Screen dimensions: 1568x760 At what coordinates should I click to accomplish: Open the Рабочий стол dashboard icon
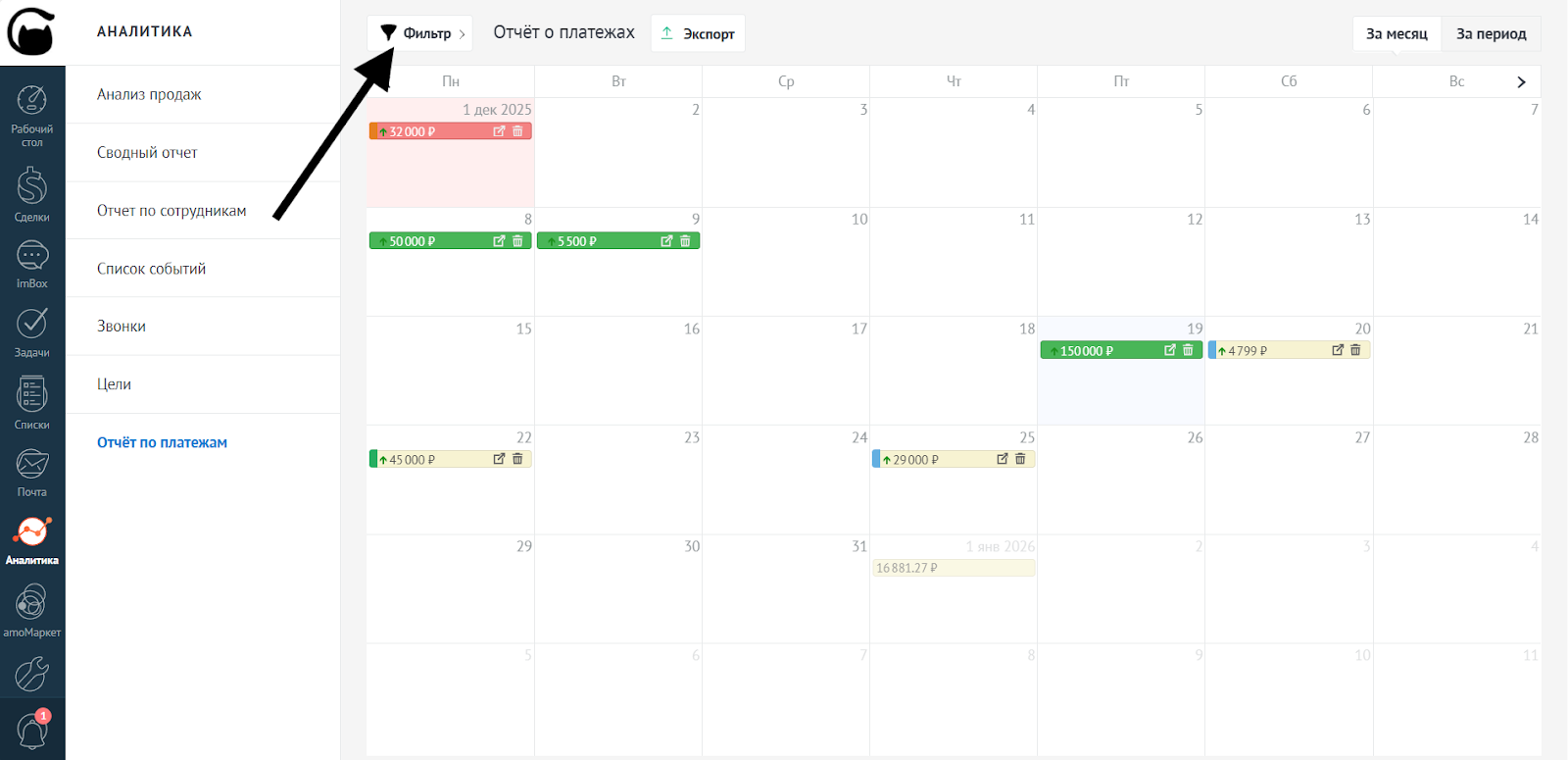pos(32,115)
